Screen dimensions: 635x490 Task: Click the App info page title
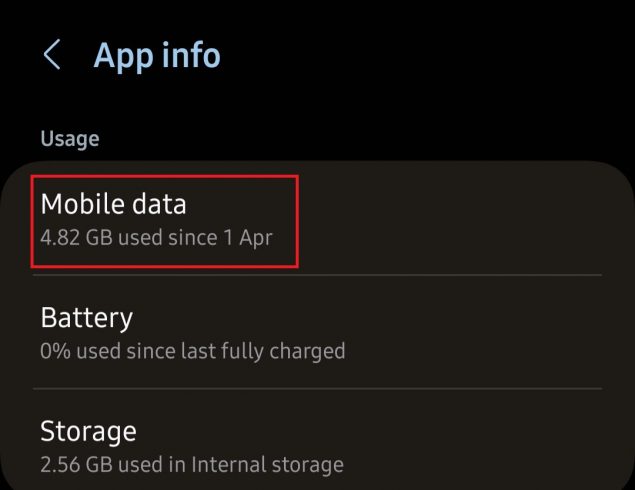[157, 56]
